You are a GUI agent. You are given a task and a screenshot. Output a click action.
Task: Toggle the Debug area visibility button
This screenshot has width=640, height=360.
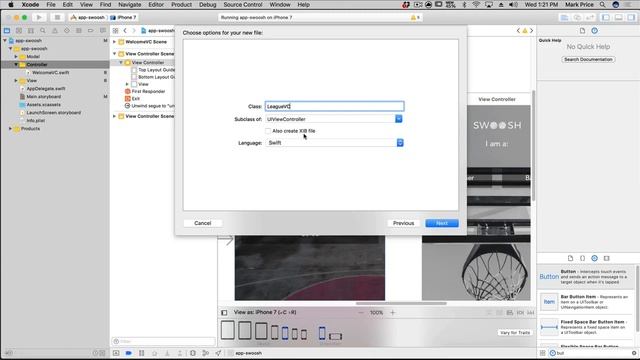(619, 18)
